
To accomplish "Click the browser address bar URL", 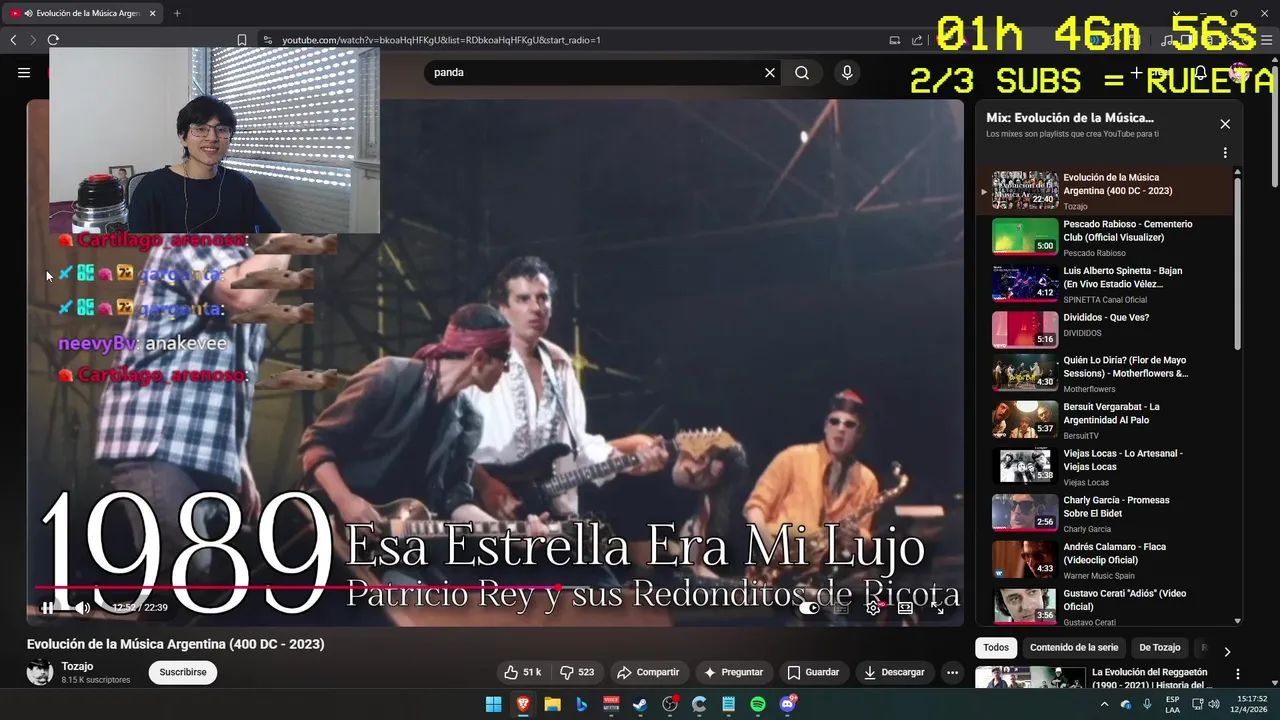I will [441, 40].
